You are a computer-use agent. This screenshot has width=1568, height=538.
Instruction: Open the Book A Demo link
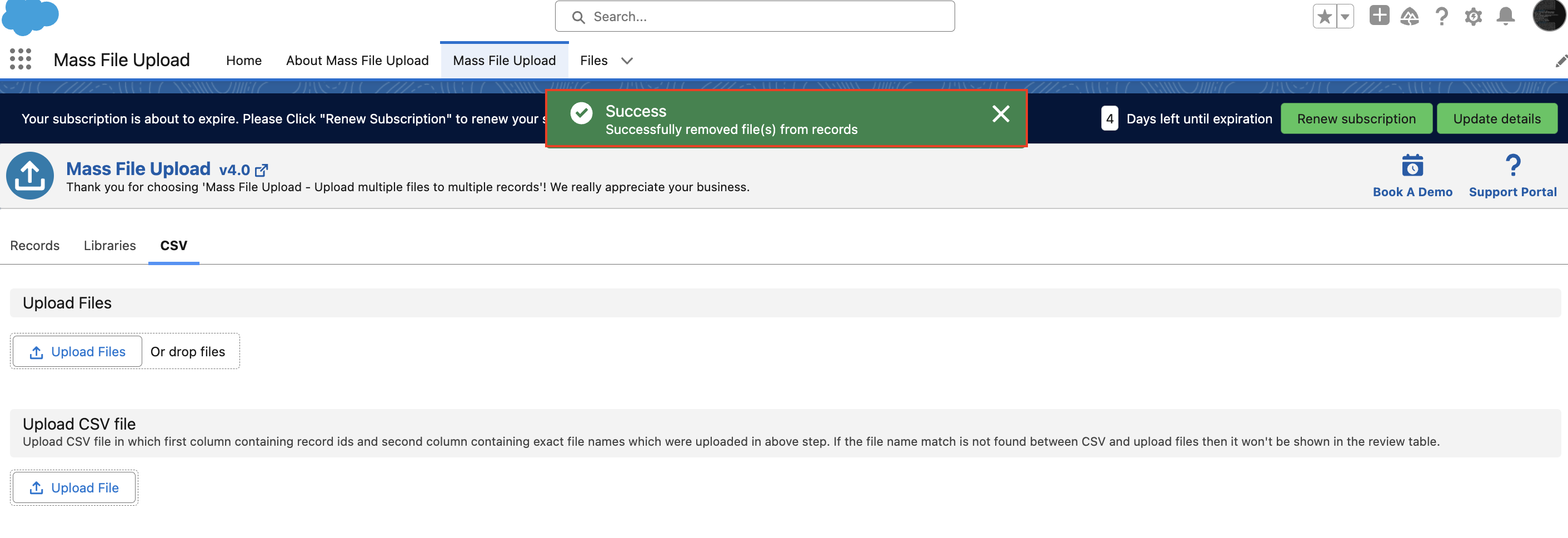coord(1412,192)
